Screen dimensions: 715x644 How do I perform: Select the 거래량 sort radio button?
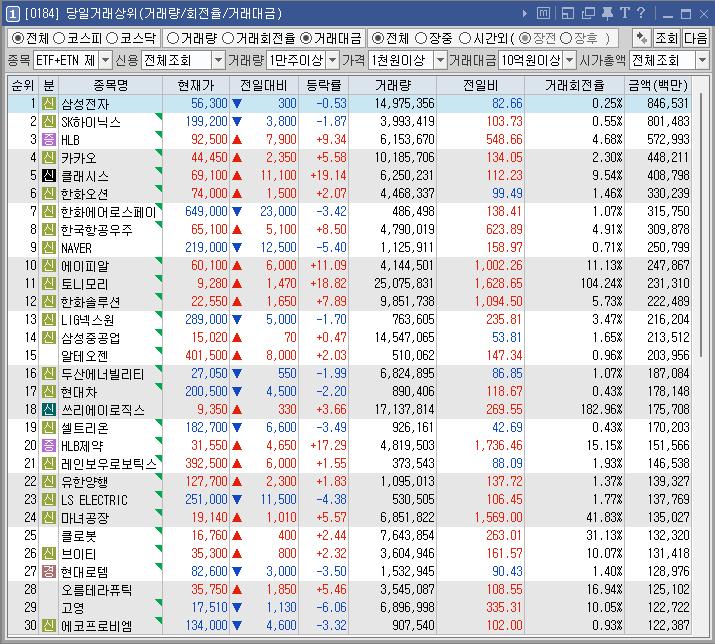point(173,38)
